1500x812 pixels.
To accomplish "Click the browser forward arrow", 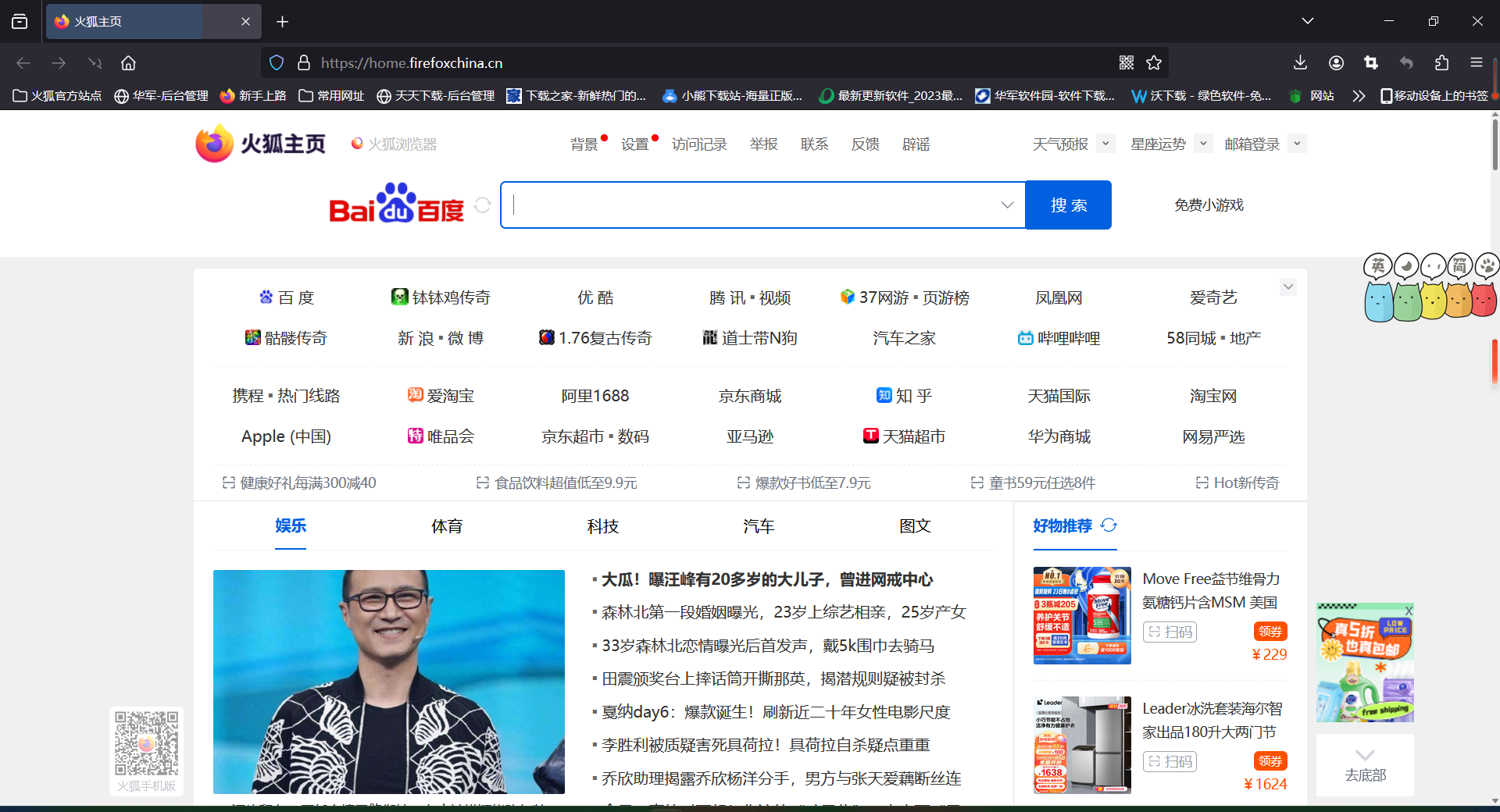I will click(x=59, y=62).
